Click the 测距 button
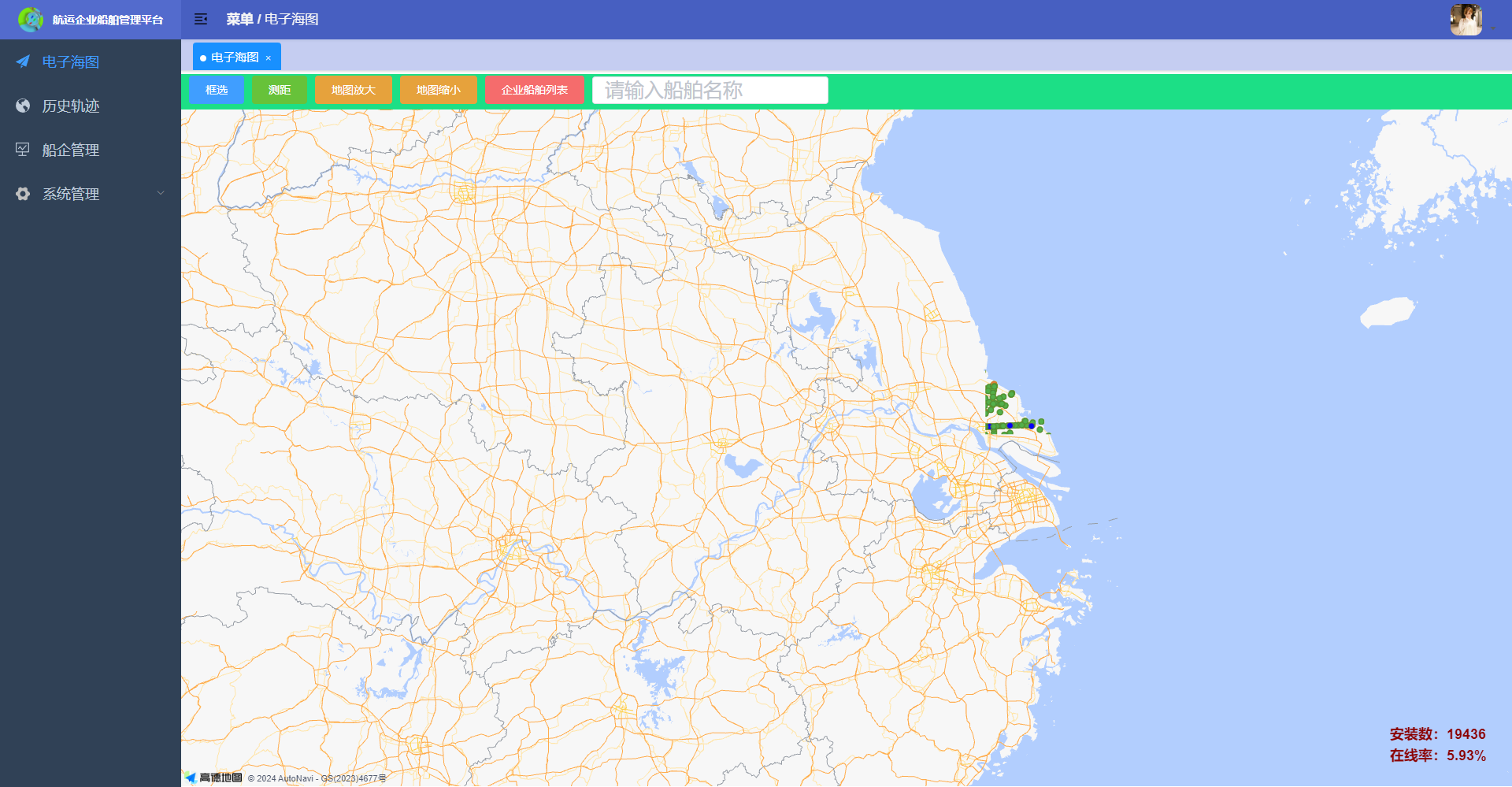This screenshot has height=787, width=1512. coord(280,90)
